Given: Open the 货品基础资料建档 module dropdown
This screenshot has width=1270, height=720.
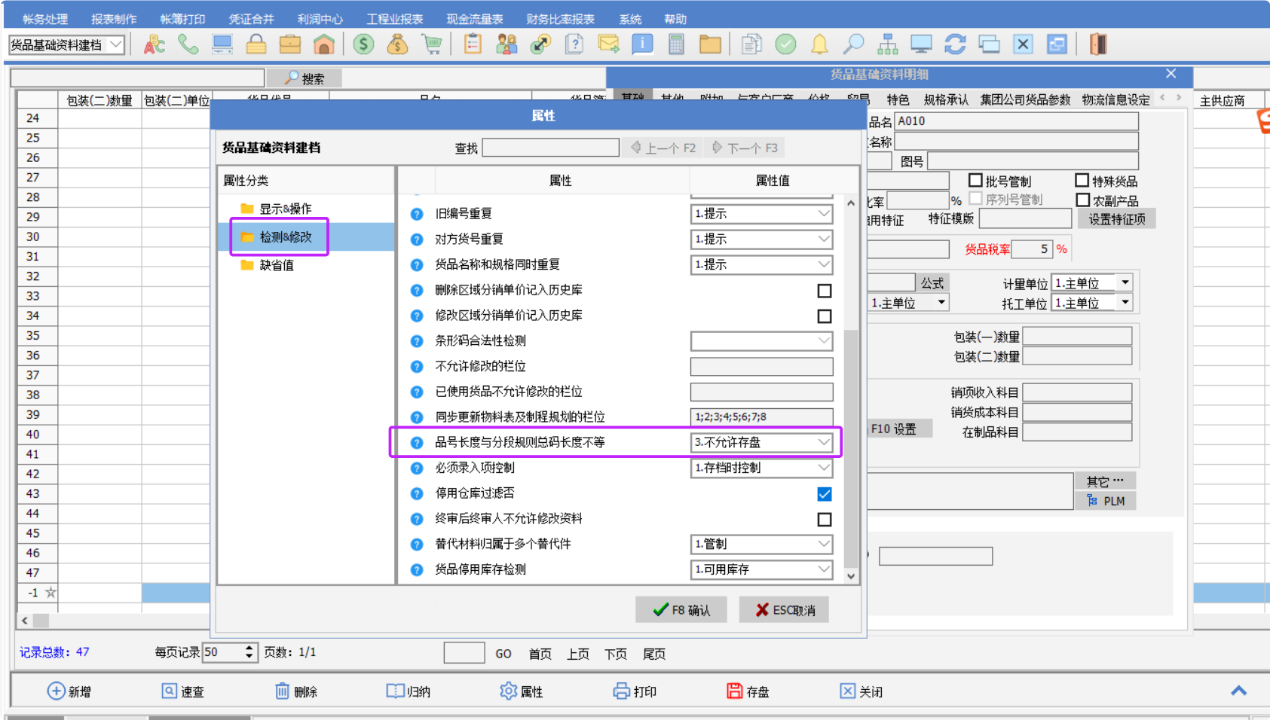Looking at the screenshot, I should pyautogui.click(x=116, y=45).
